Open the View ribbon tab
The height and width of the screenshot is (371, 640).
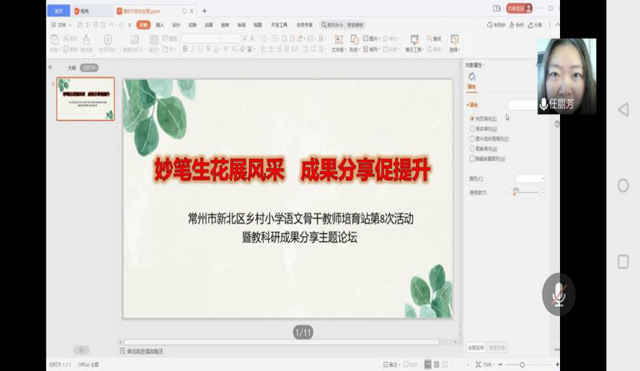coord(258,25)
